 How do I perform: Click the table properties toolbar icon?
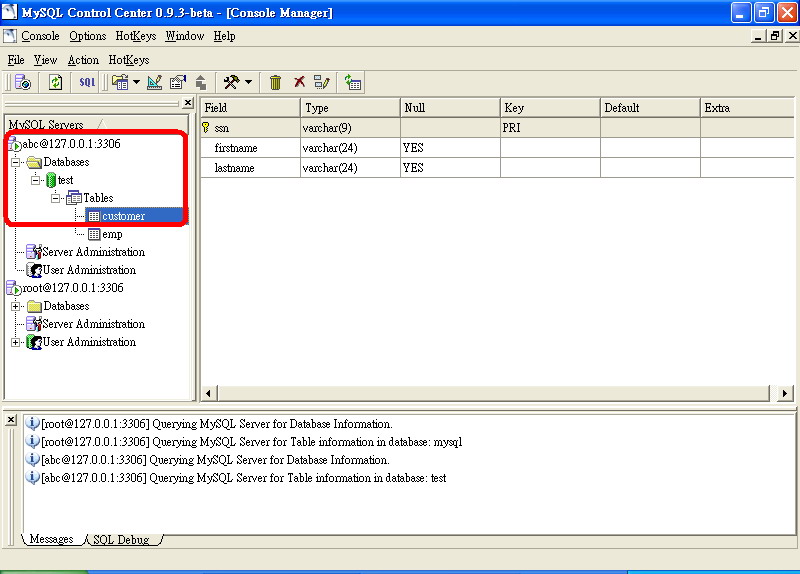178,82
